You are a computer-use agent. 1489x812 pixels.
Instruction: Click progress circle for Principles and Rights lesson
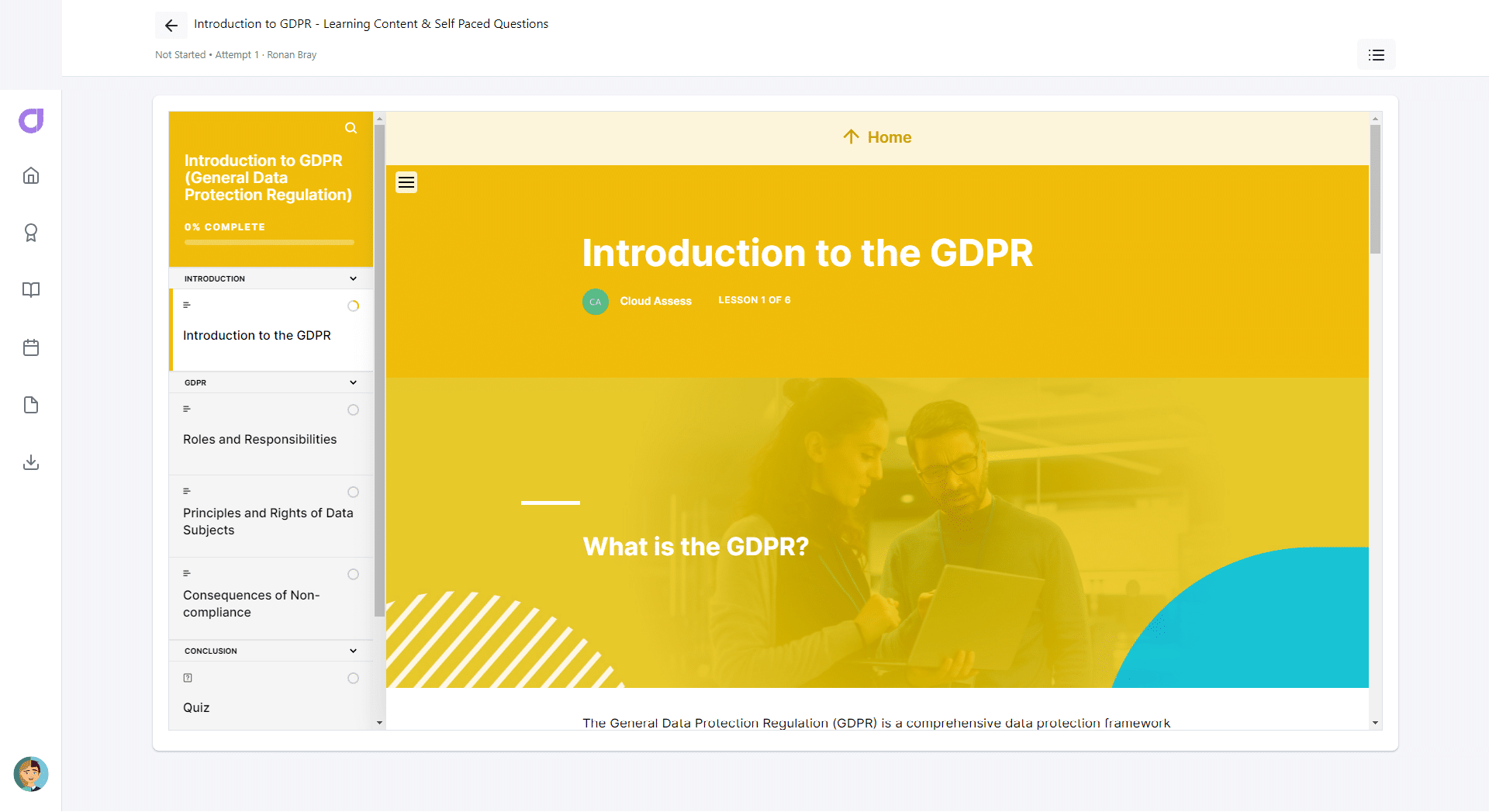pos(354,492)
